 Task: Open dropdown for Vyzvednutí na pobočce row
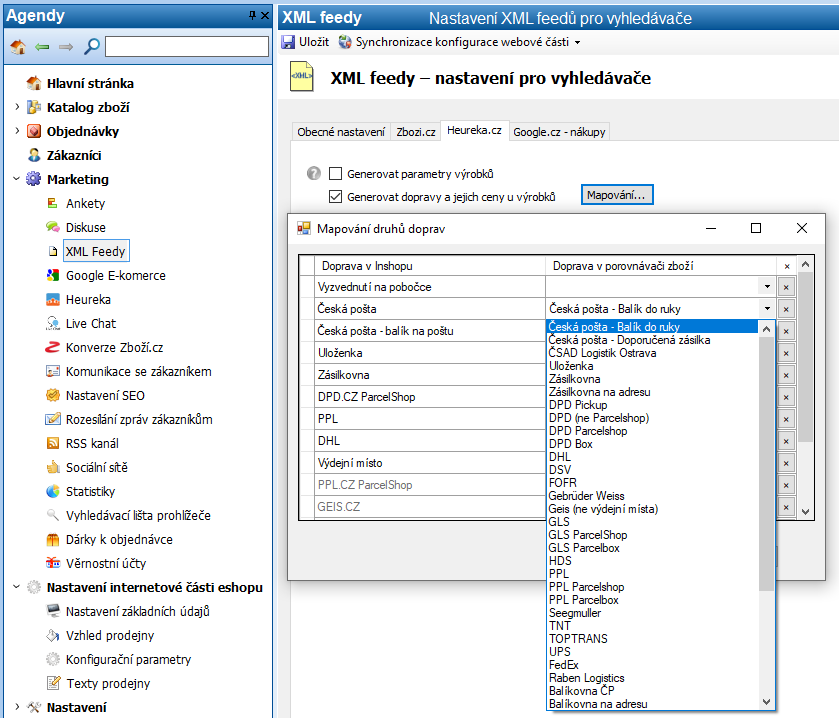[767, 287]
